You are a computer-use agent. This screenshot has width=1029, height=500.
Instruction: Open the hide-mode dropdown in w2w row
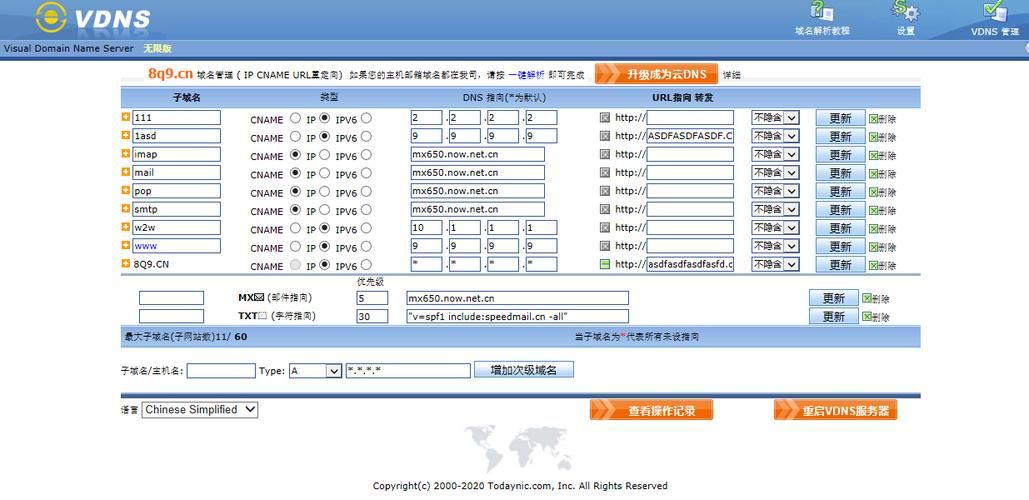775,228
